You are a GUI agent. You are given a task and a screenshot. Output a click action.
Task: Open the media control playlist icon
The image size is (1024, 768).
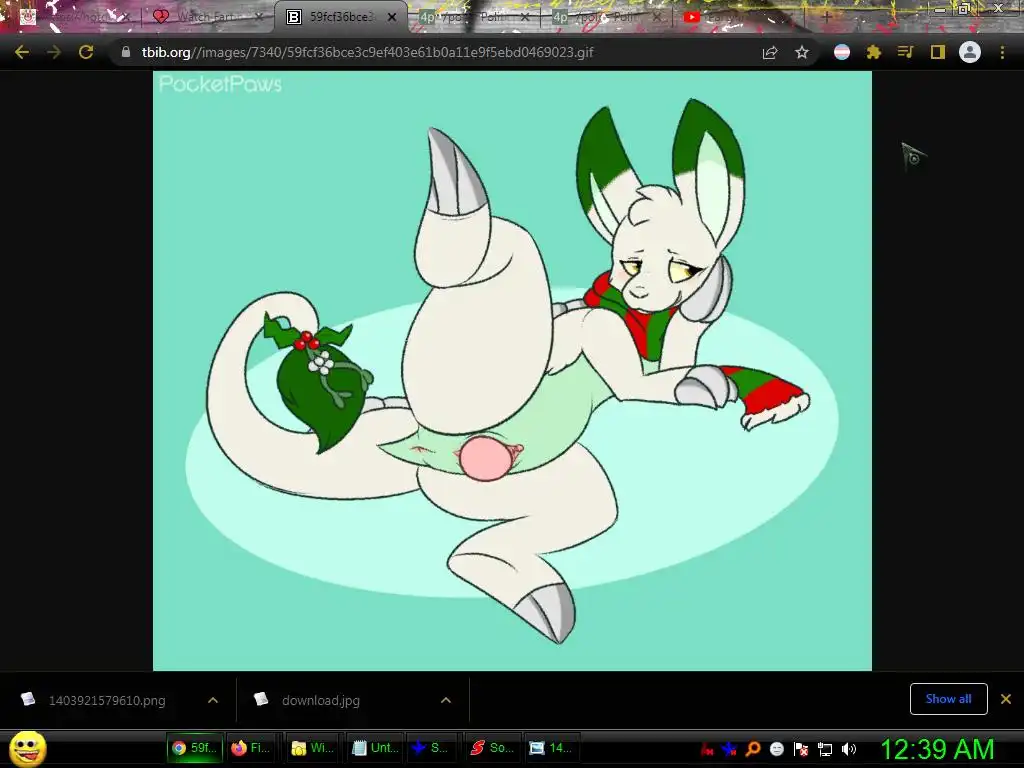(906, 52)
